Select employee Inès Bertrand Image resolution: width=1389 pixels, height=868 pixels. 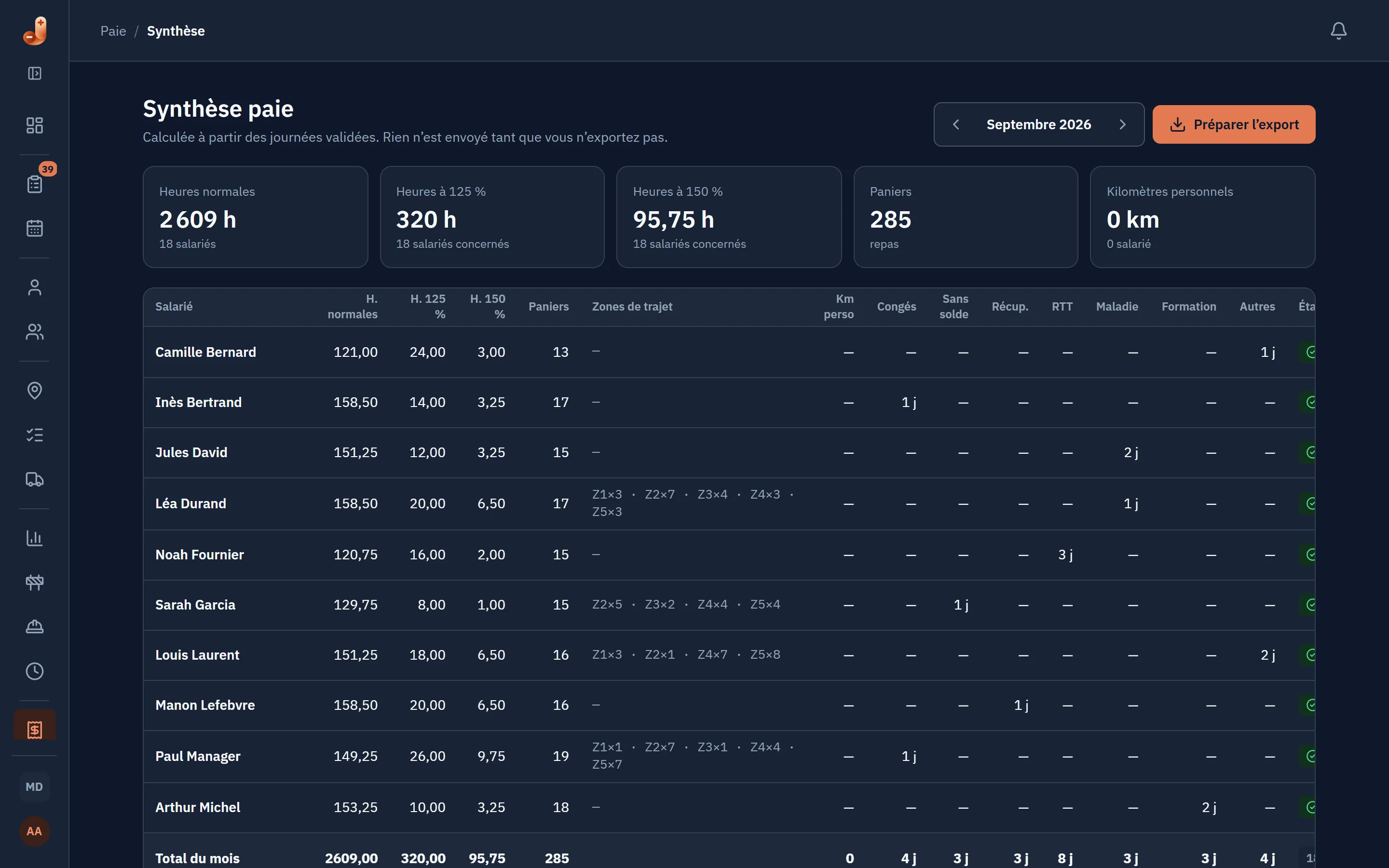[199, 403]
